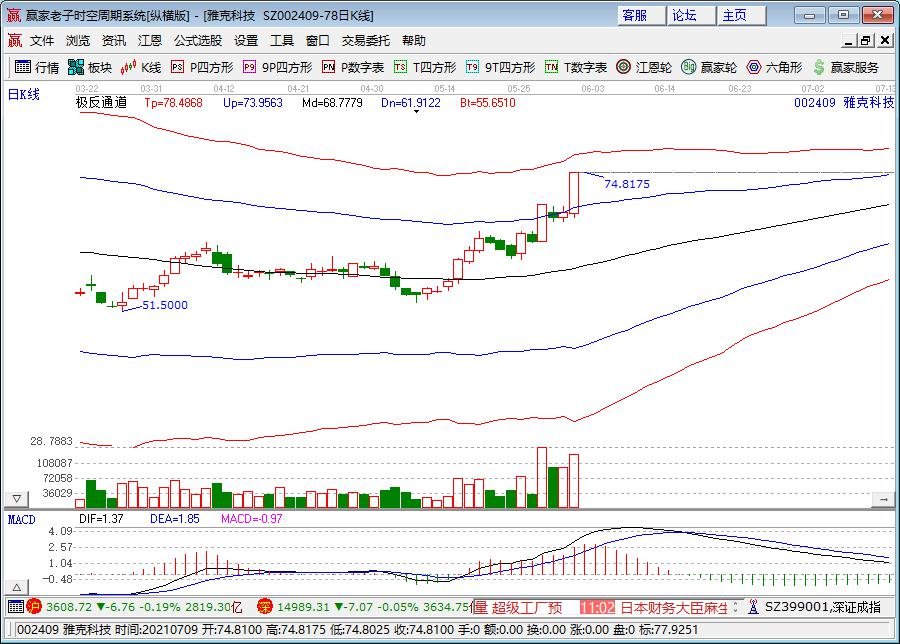Click the figure icon beside SZ399001
The height and width of the screenshot is (644, 900).
[x=754, y=607]
